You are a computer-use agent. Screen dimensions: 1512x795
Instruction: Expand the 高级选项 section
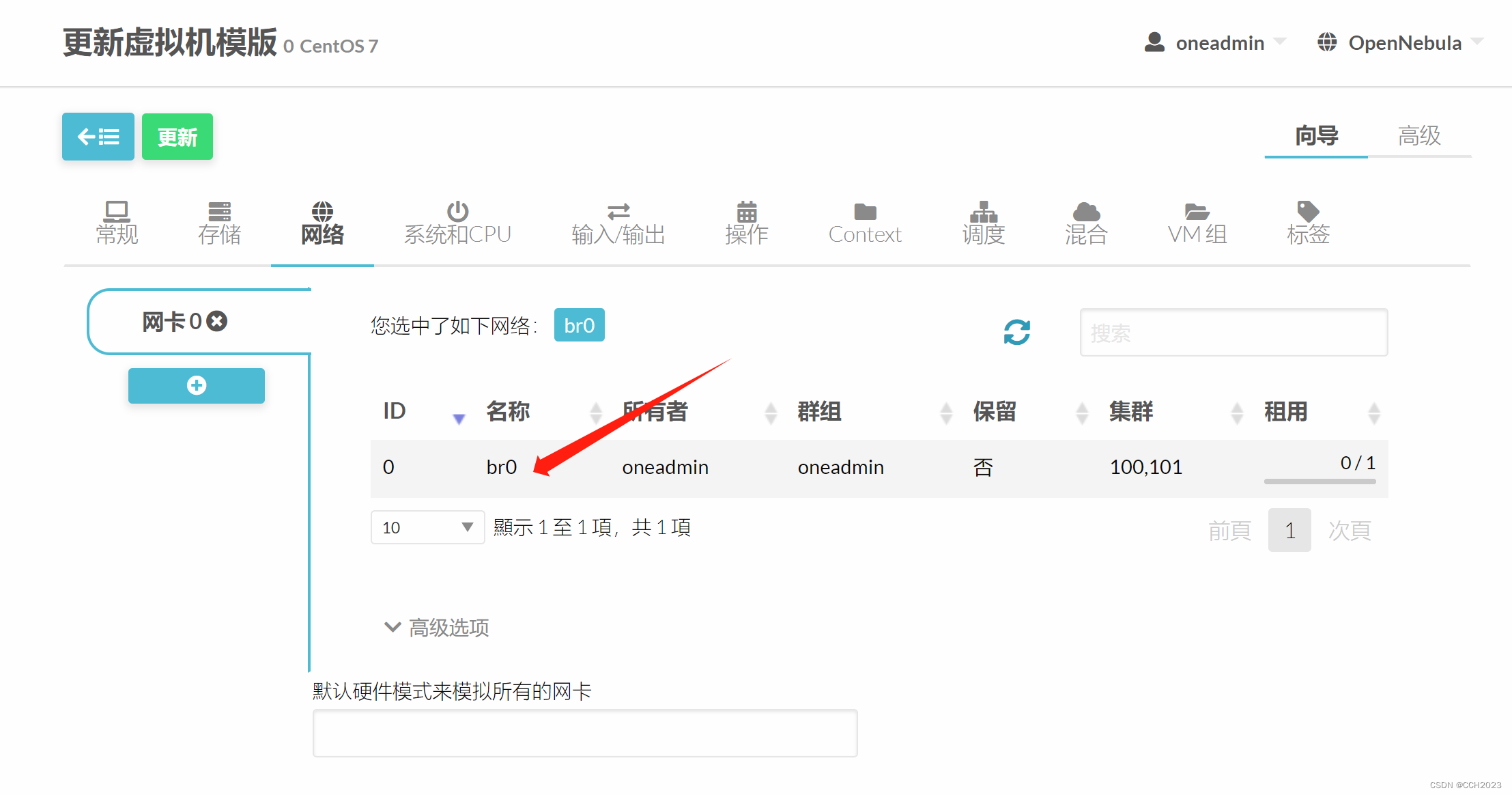tap(437, 627)
